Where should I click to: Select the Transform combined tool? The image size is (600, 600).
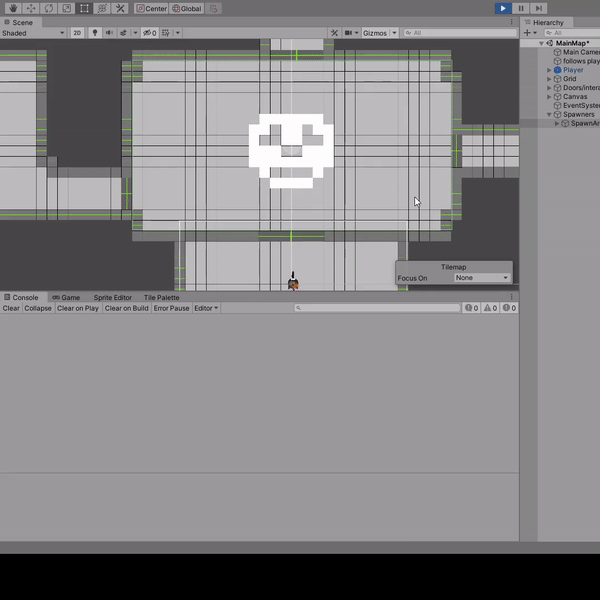point(102,8)
